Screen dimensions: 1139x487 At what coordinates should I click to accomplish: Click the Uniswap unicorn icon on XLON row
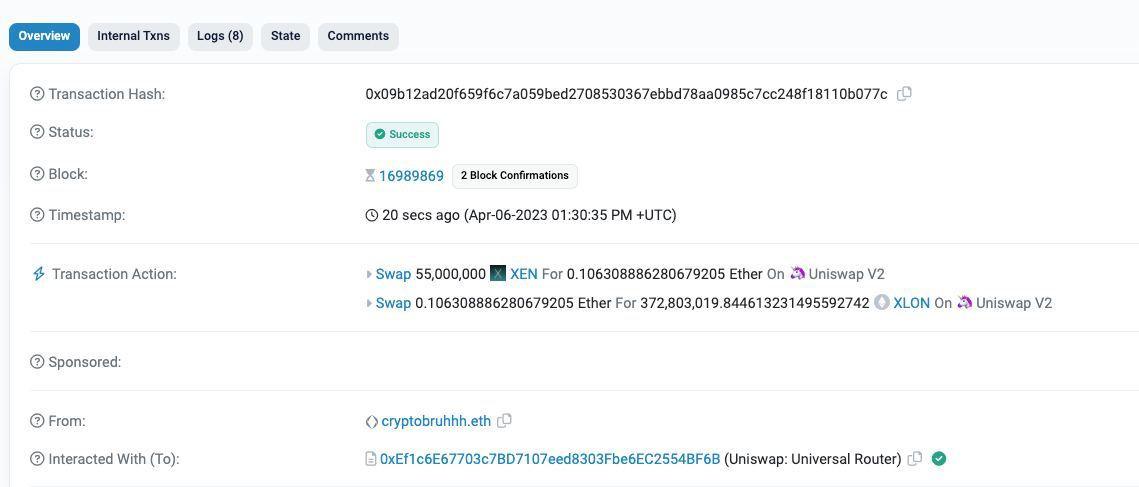(964, 302)
